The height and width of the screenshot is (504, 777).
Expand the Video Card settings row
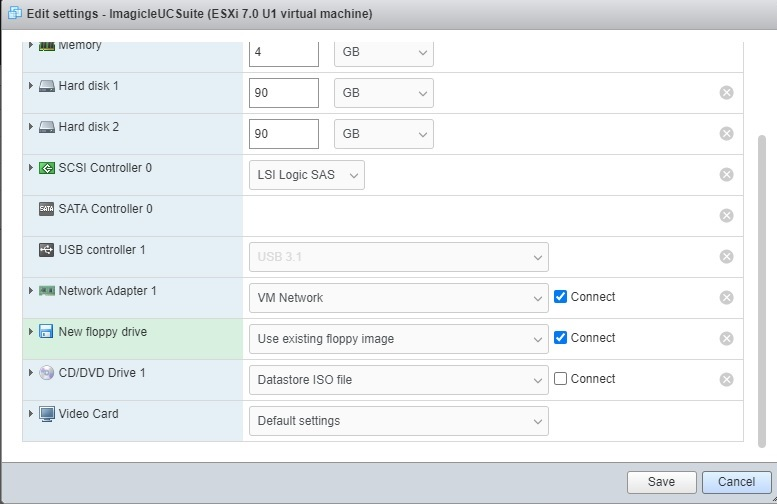click(31, 414)
